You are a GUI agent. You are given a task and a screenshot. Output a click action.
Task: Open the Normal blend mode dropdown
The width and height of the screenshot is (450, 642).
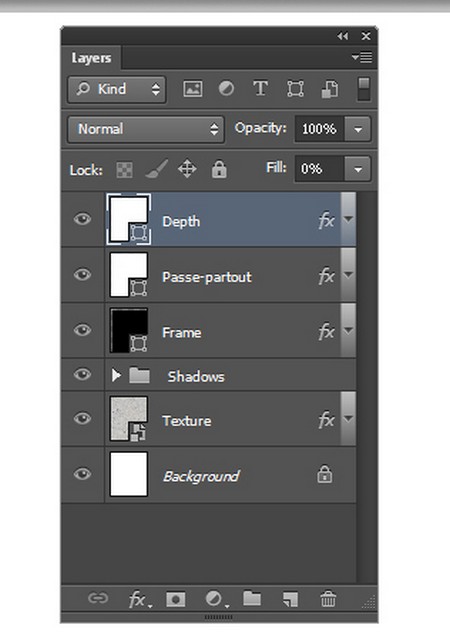pos(146,129)
